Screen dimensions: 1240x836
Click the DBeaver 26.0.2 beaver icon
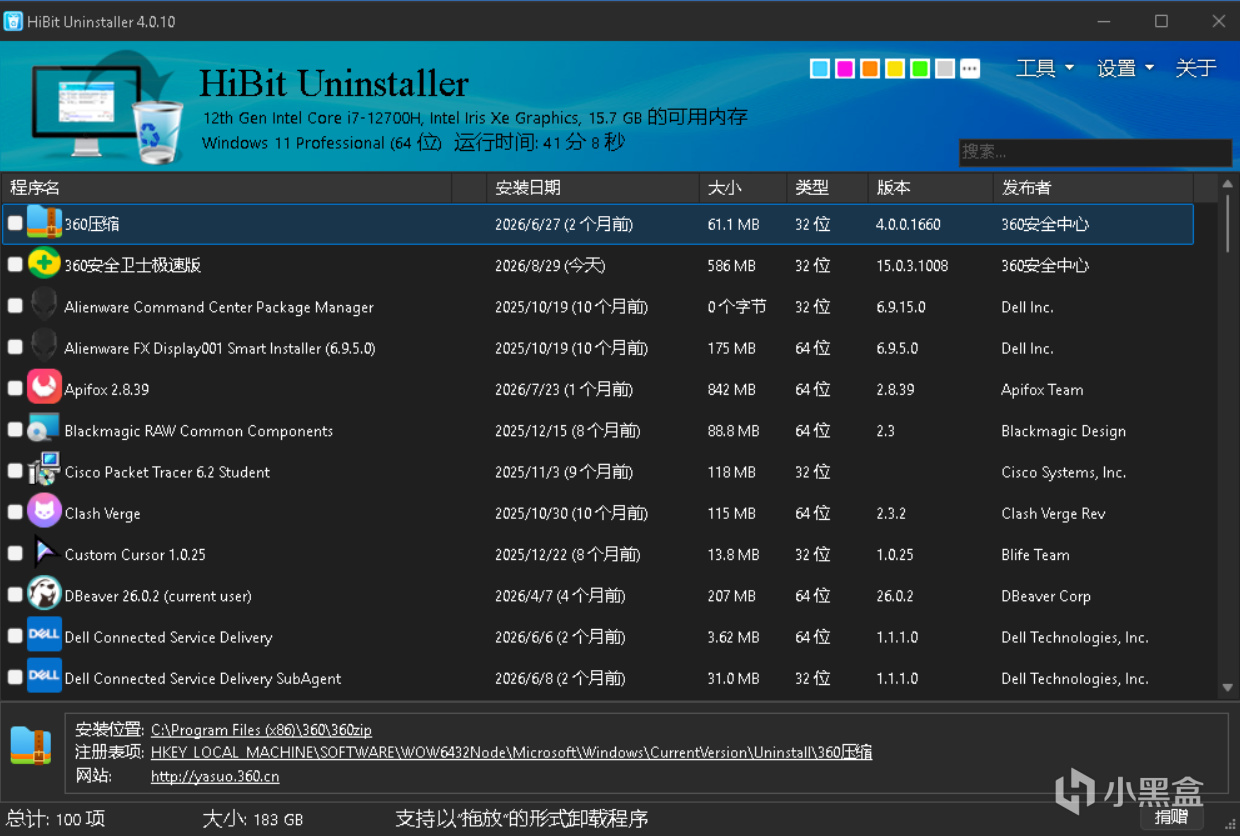pos(44,595)
